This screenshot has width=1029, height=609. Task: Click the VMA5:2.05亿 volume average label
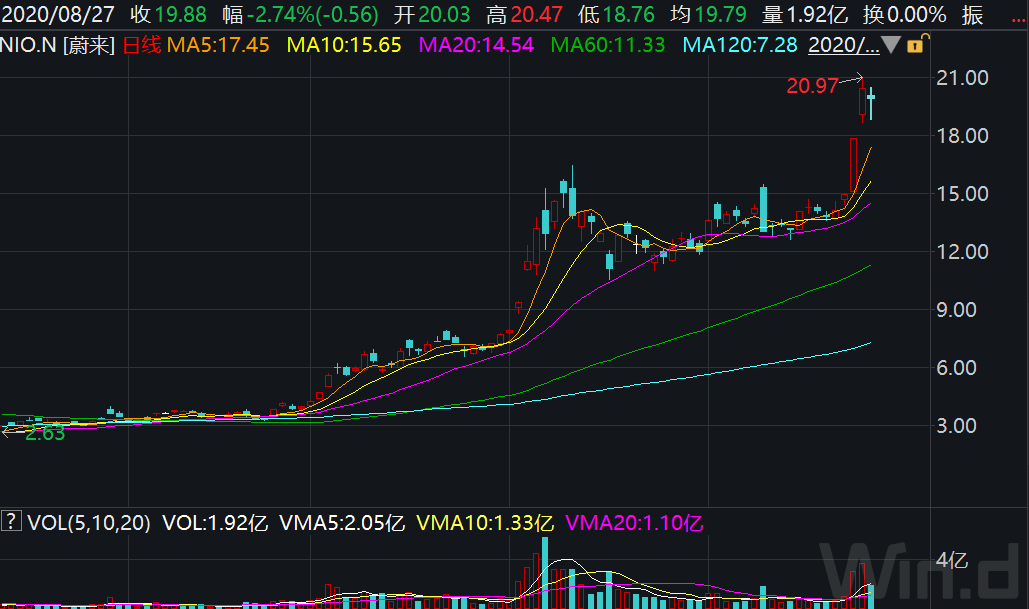(x=342, y=523)
